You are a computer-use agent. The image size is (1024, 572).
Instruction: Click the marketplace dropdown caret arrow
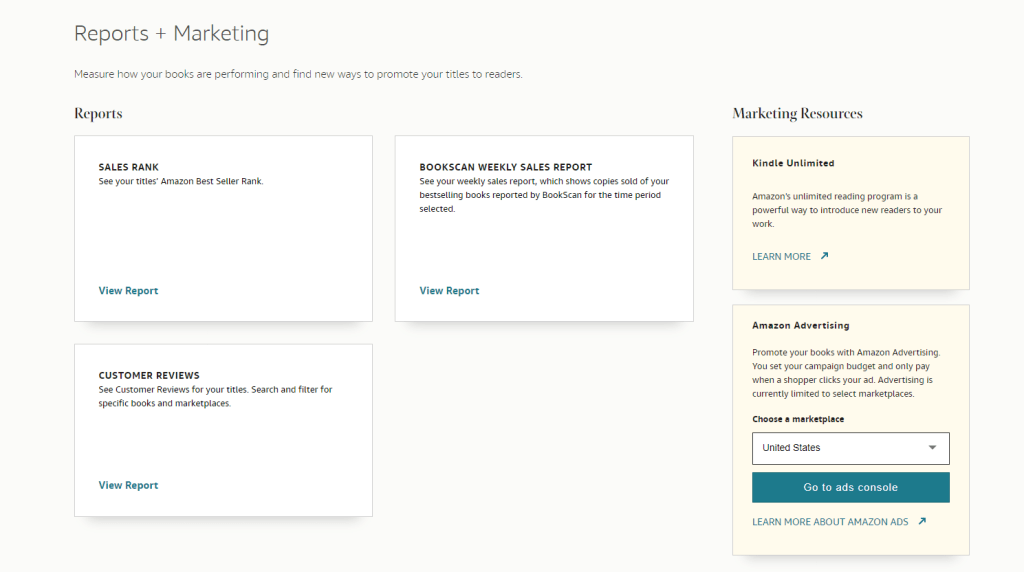pos(933,448)
